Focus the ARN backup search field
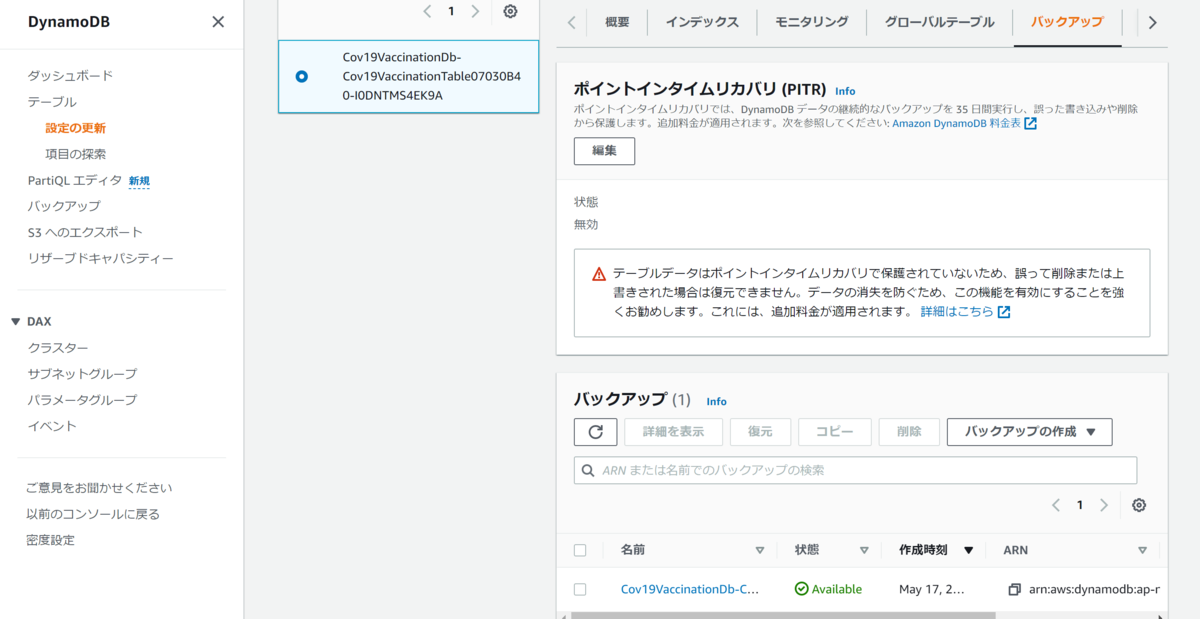 (x=856, y=470)
